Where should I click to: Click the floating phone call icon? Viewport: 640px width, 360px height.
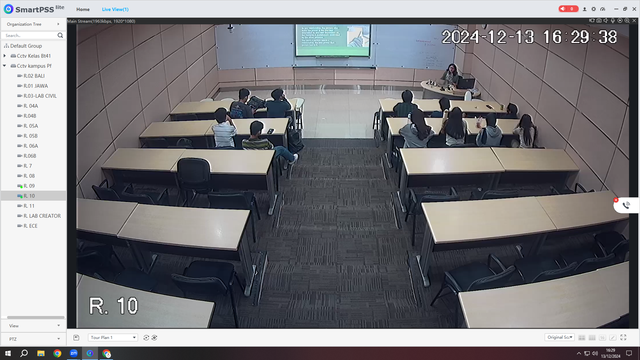(626, 205)
